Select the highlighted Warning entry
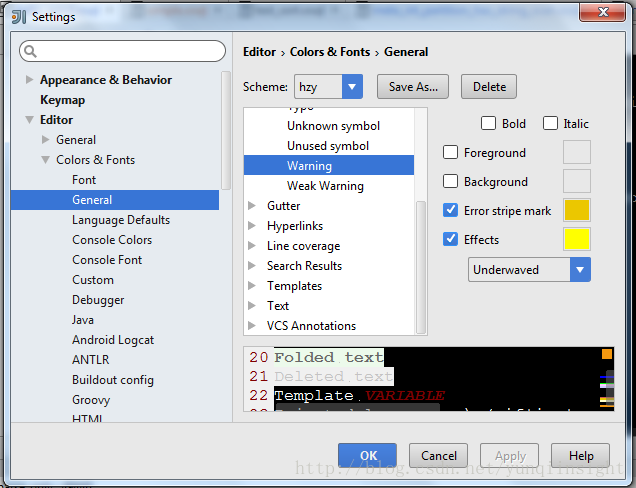 pos(329,166)
